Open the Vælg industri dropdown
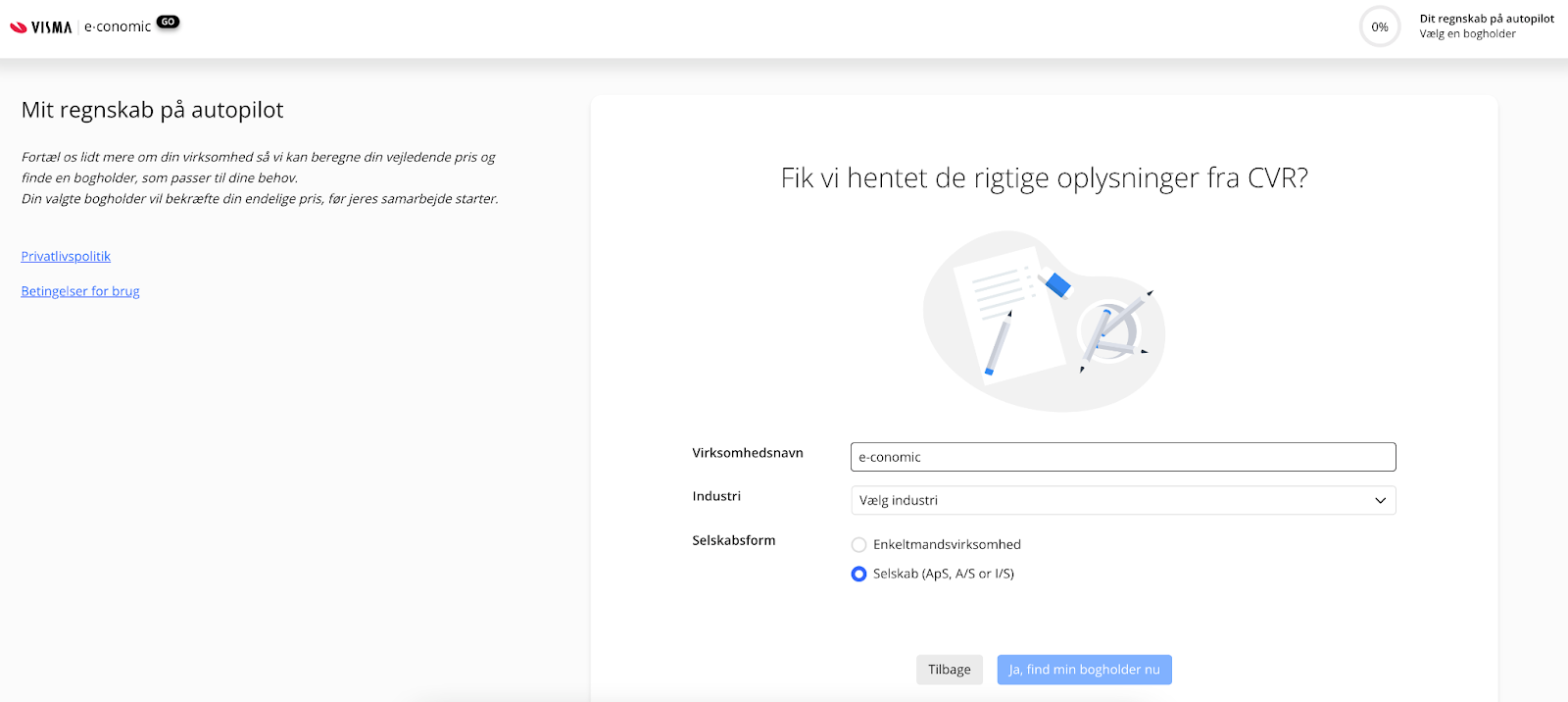 1123,500
